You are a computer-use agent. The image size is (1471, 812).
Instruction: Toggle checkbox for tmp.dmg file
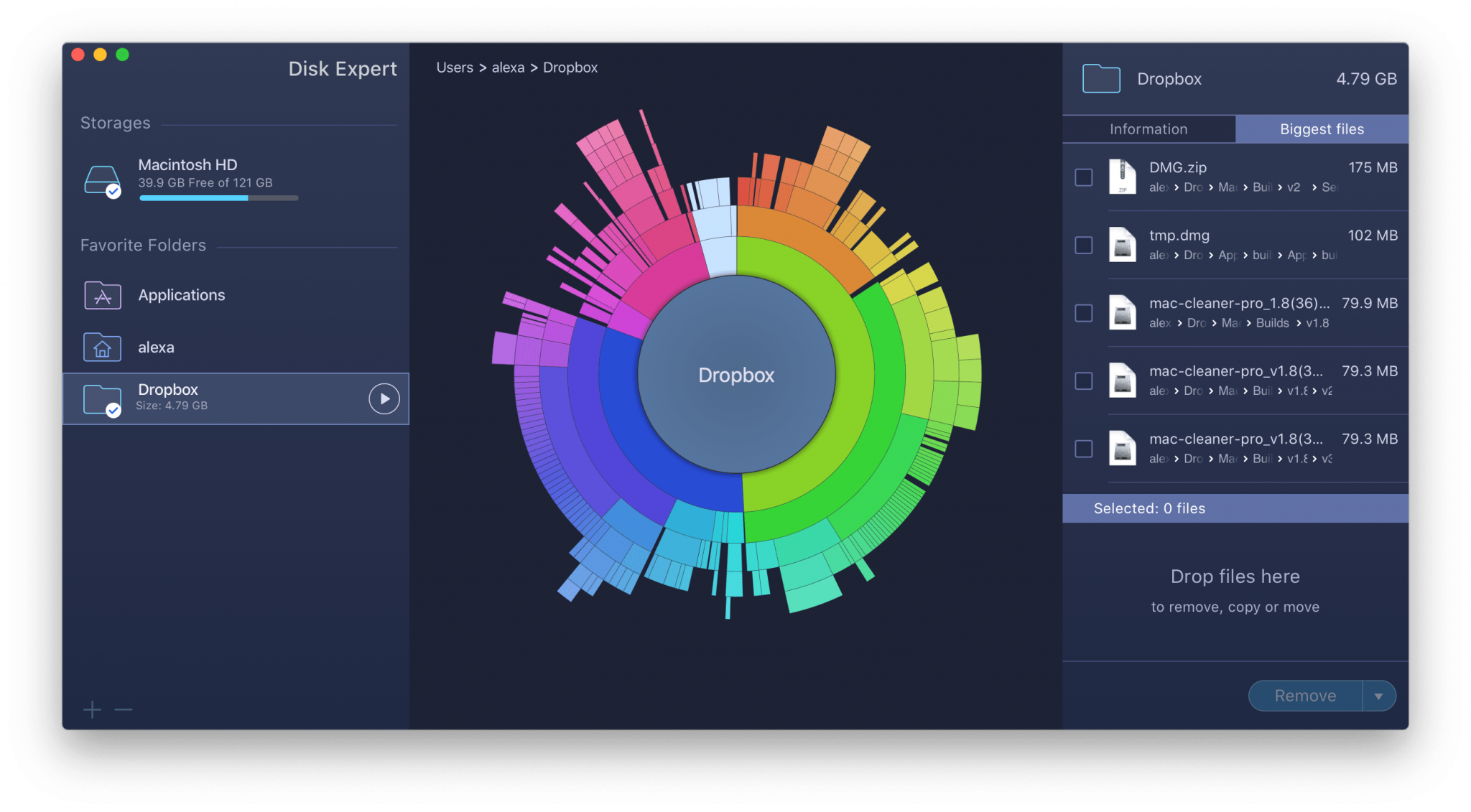(1083, 244)
